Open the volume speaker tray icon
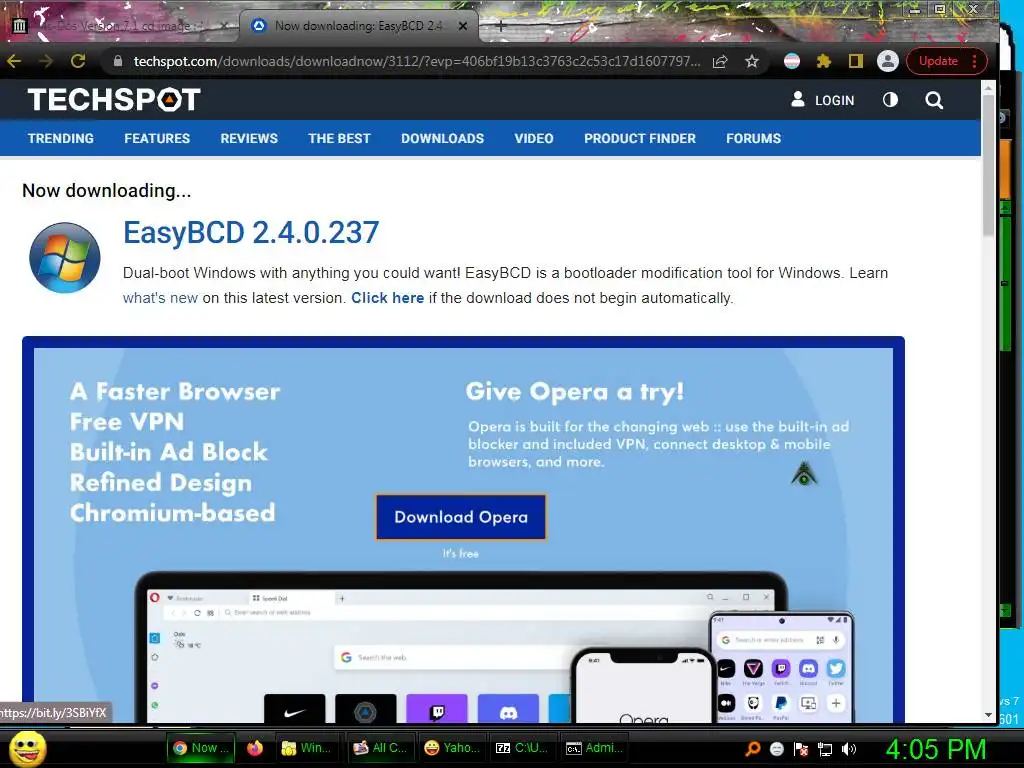The image size is (1024, 768). tap(849, 749)
